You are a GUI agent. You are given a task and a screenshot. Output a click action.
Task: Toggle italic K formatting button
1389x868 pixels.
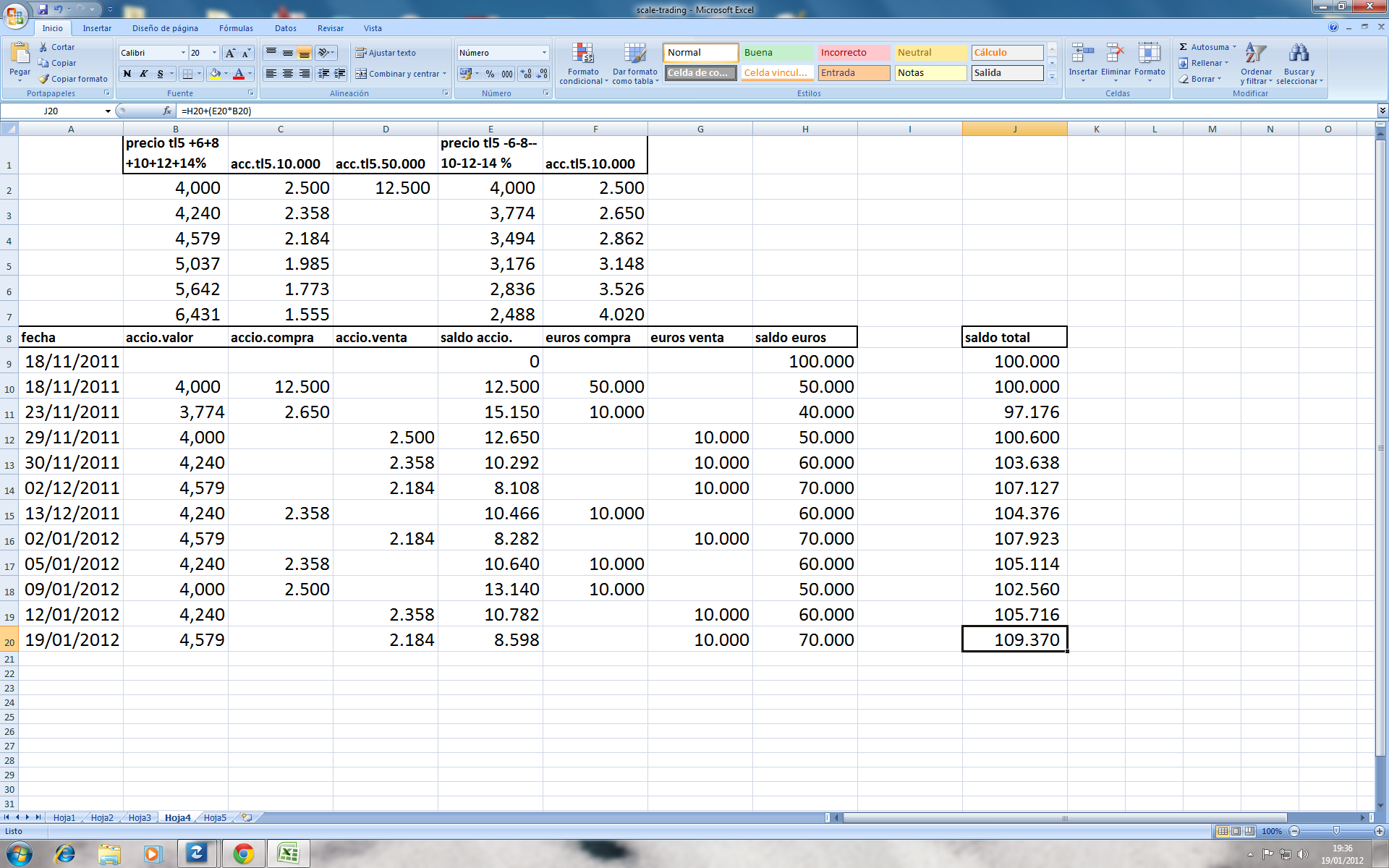click(143, 74)
